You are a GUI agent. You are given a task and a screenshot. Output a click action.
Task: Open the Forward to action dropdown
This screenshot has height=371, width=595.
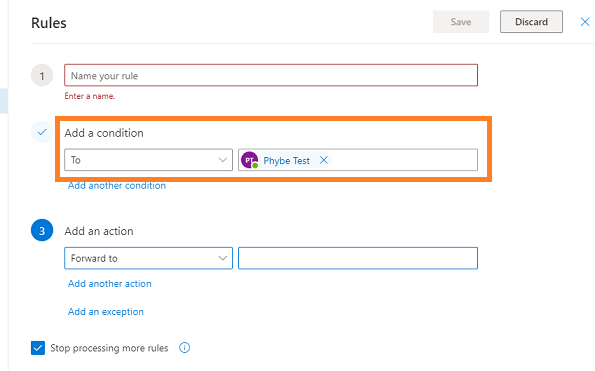[148, 258]
